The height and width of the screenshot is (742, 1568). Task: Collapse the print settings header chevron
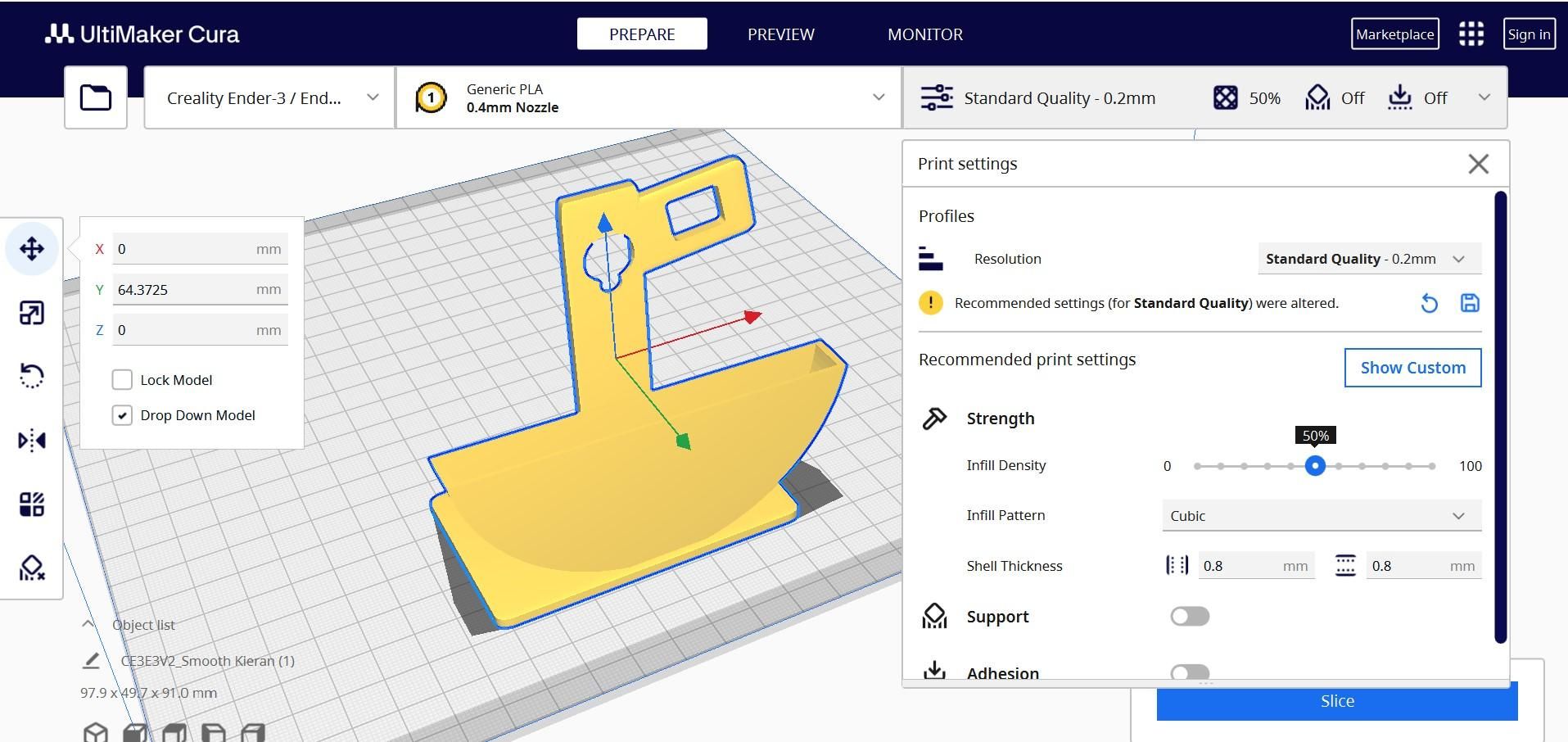tap(1484, 97)
